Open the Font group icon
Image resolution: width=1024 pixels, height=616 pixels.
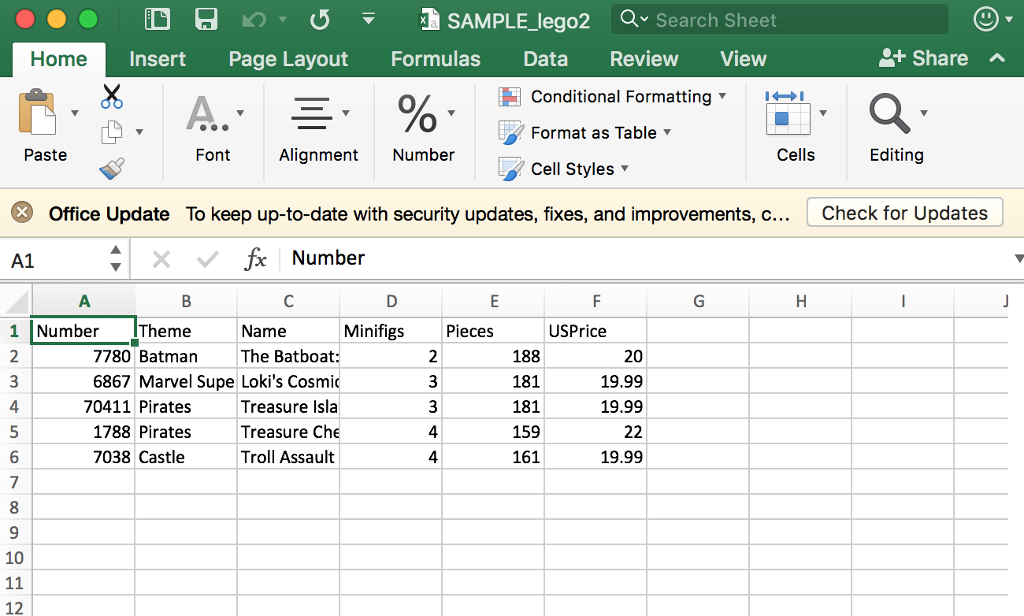(x=208, y=113)
